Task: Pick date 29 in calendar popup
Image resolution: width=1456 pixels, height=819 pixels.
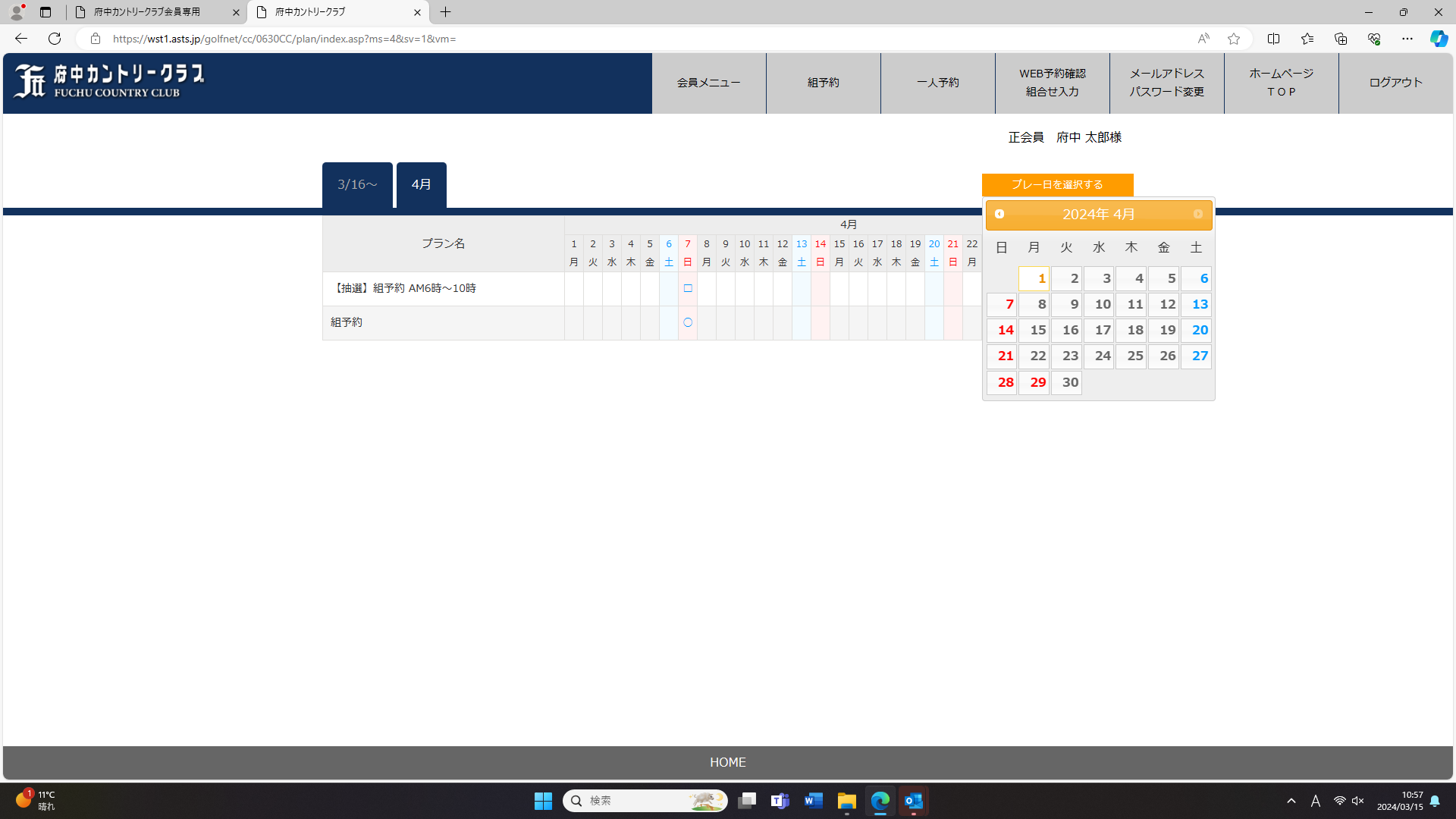Action: (x=1034, y=382)
